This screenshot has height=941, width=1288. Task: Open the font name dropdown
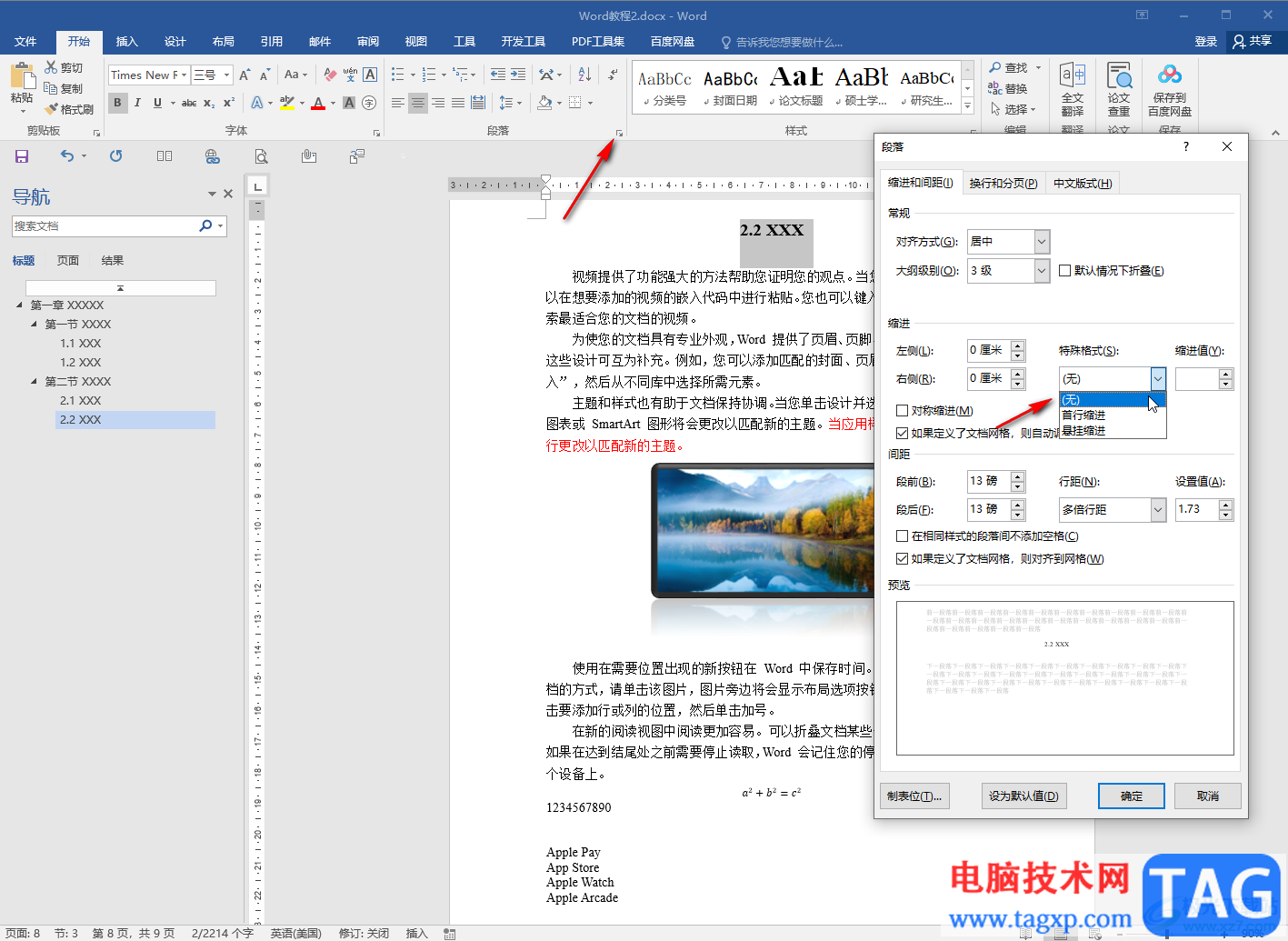coord(185,75)
